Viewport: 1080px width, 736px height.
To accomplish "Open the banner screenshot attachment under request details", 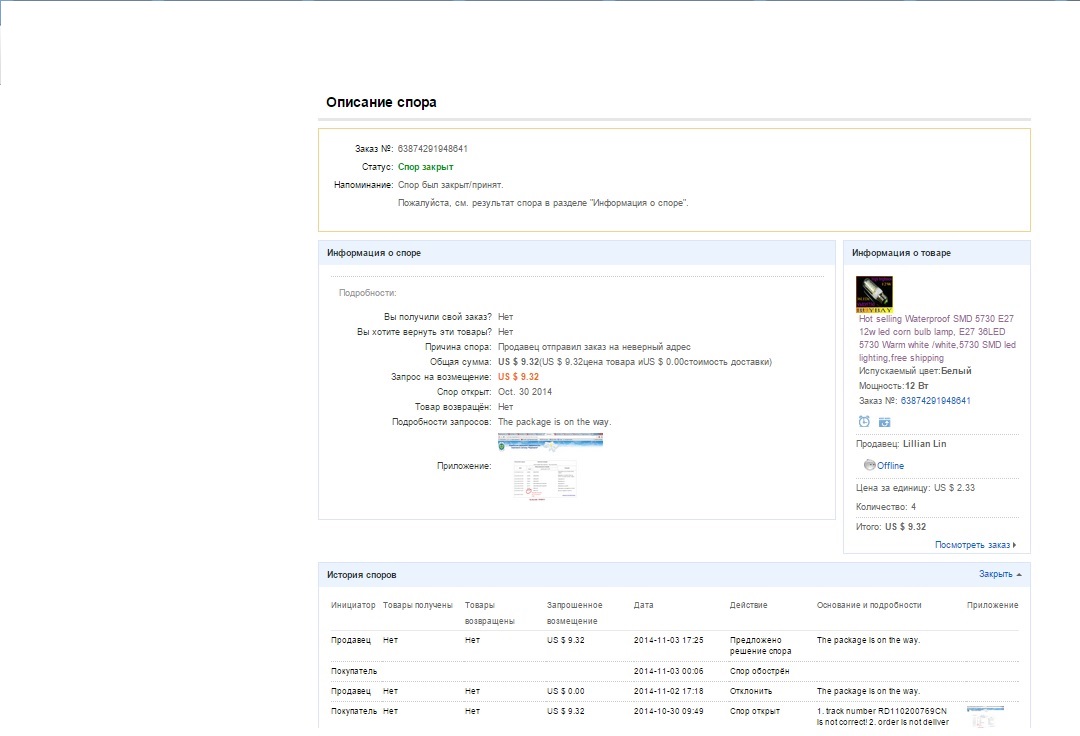I will pyautogui.click(x=550, y=441).
